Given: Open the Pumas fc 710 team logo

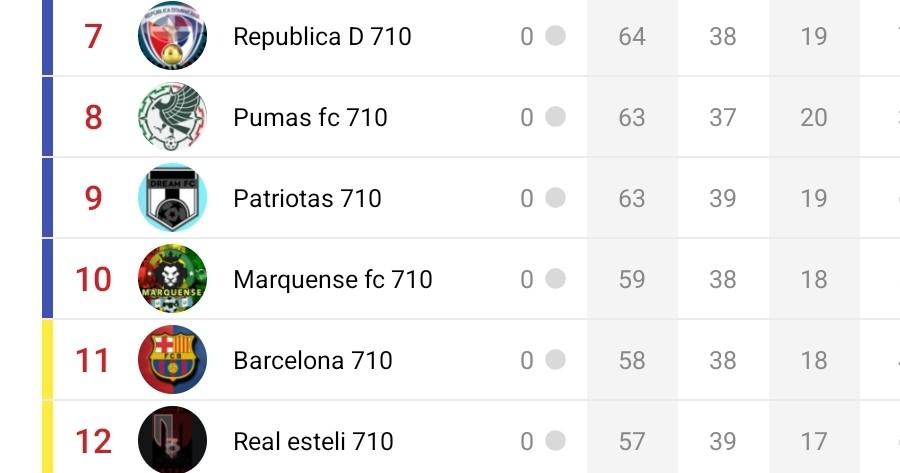Looking at the screenshot, I should (172, 118).
